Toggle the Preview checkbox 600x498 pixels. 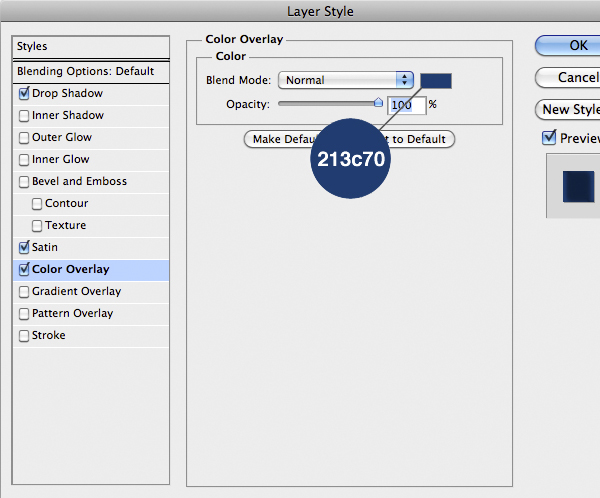tap(548, 138)
